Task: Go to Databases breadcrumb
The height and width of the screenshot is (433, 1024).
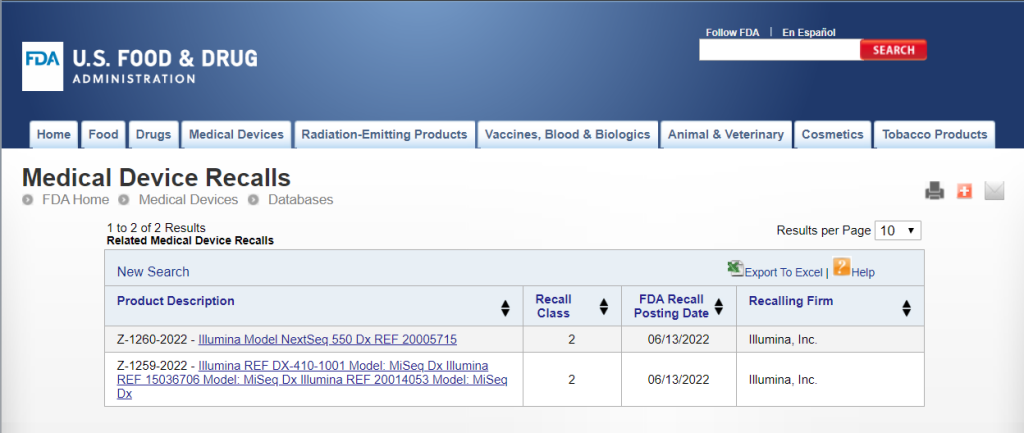Action: click(300, 200)
